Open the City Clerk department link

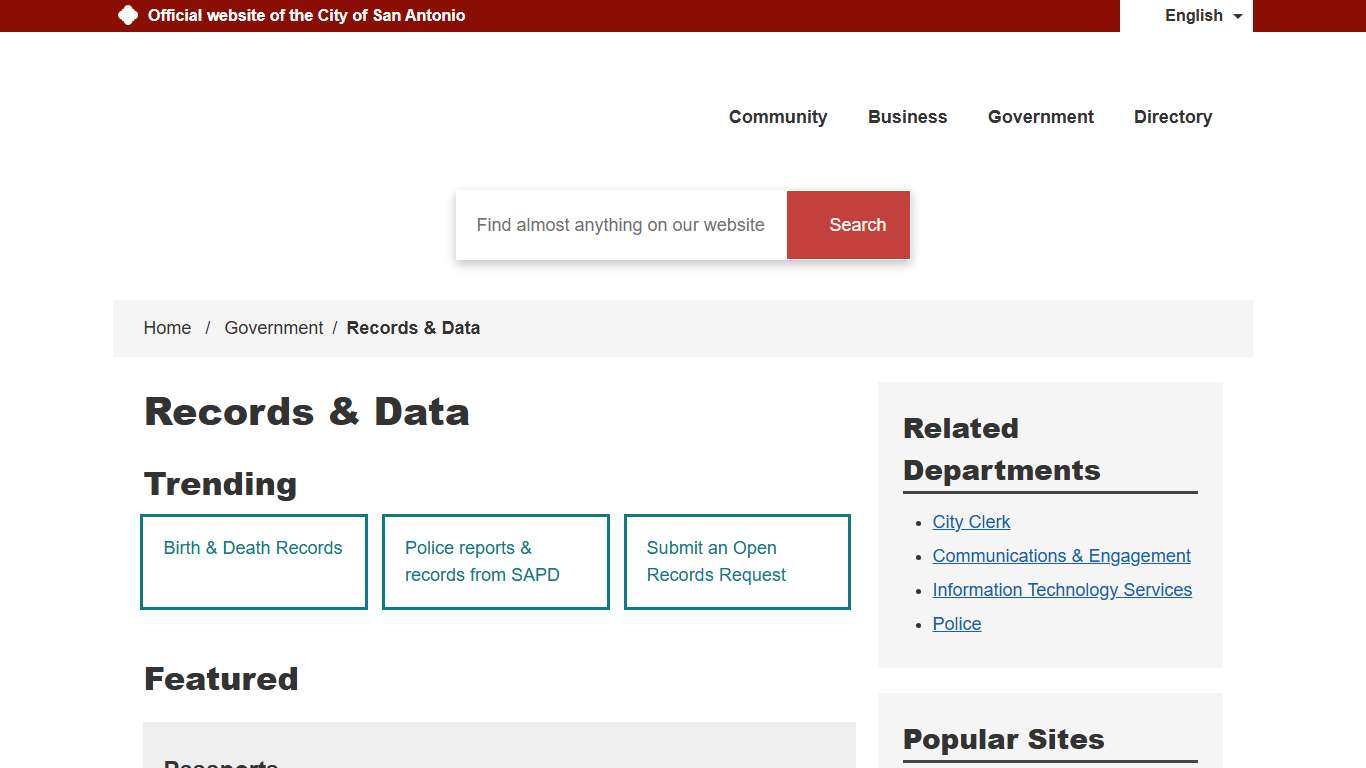pos(971,522)
